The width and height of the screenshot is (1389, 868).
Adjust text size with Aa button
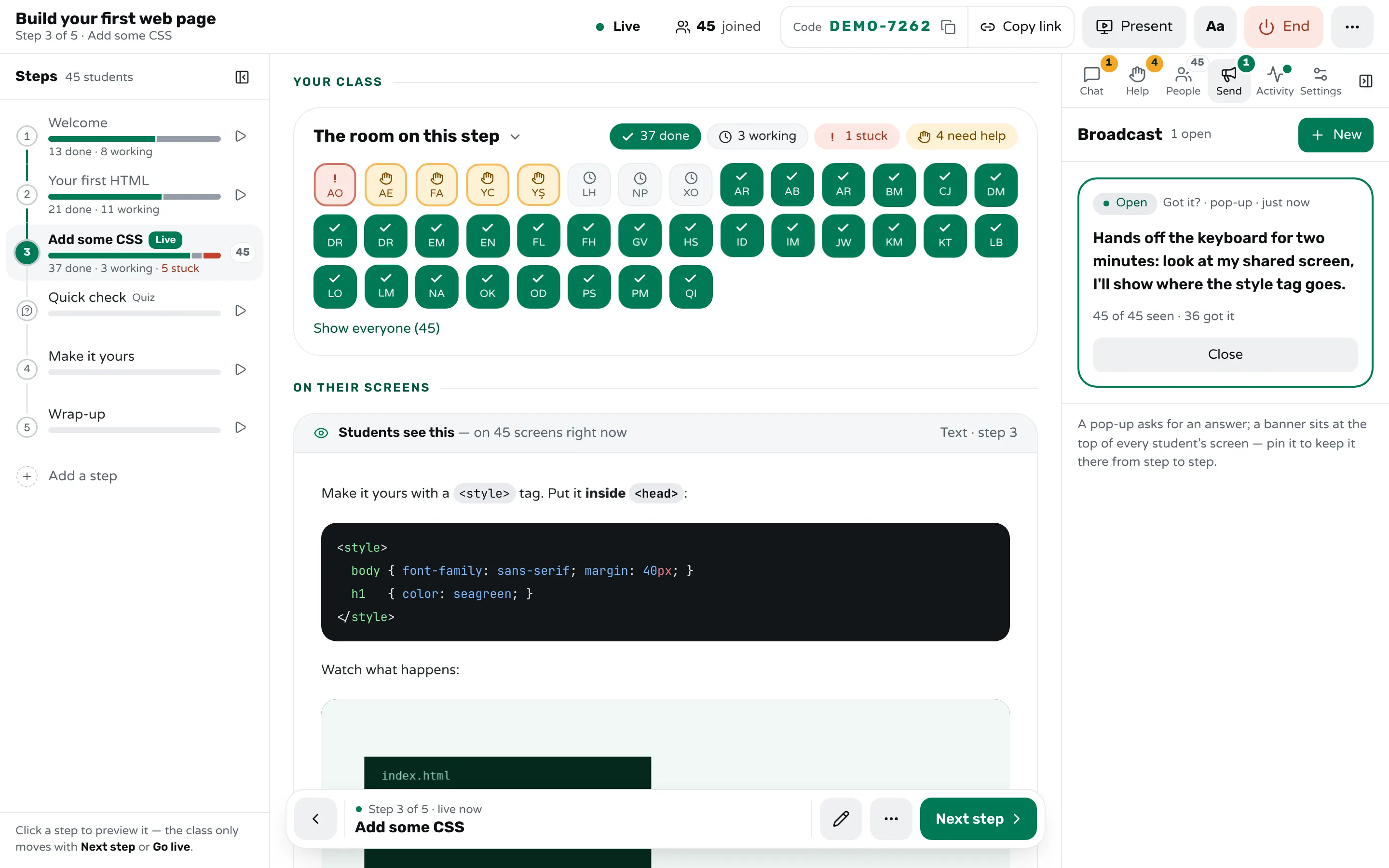click(x=1214, y=27)
